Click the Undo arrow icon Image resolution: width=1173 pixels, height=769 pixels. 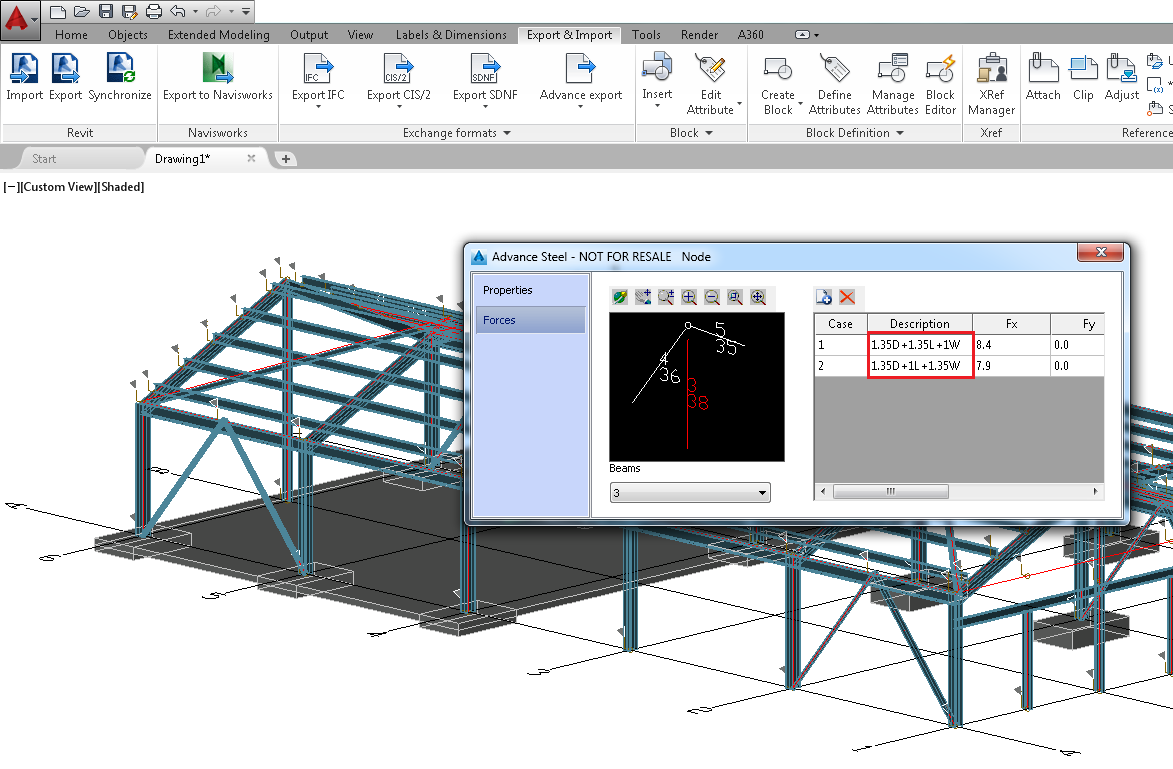click(x=177, y=11)
